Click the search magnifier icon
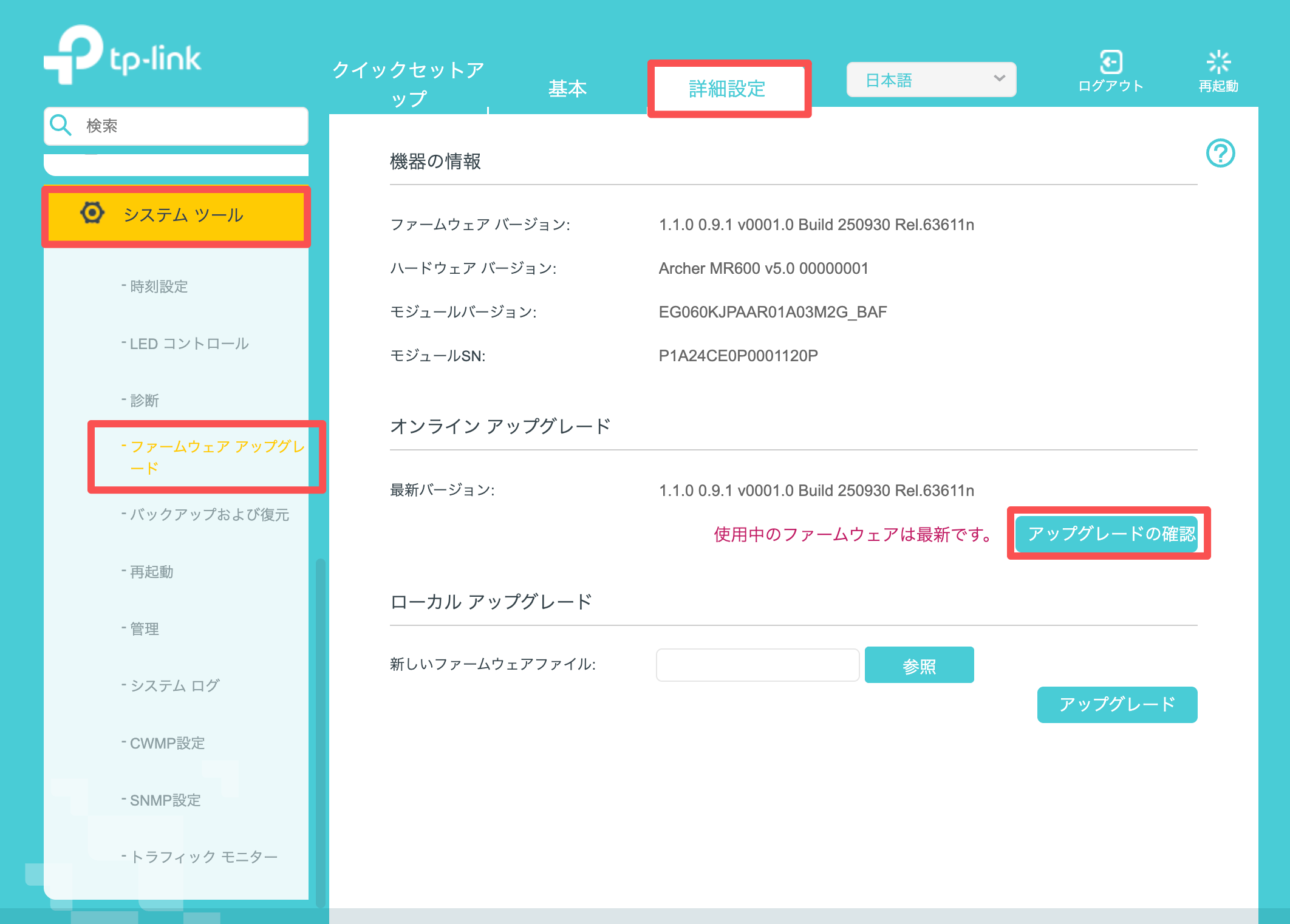The height and width of the screenshot is (924, 1290). tap(61, 125)
